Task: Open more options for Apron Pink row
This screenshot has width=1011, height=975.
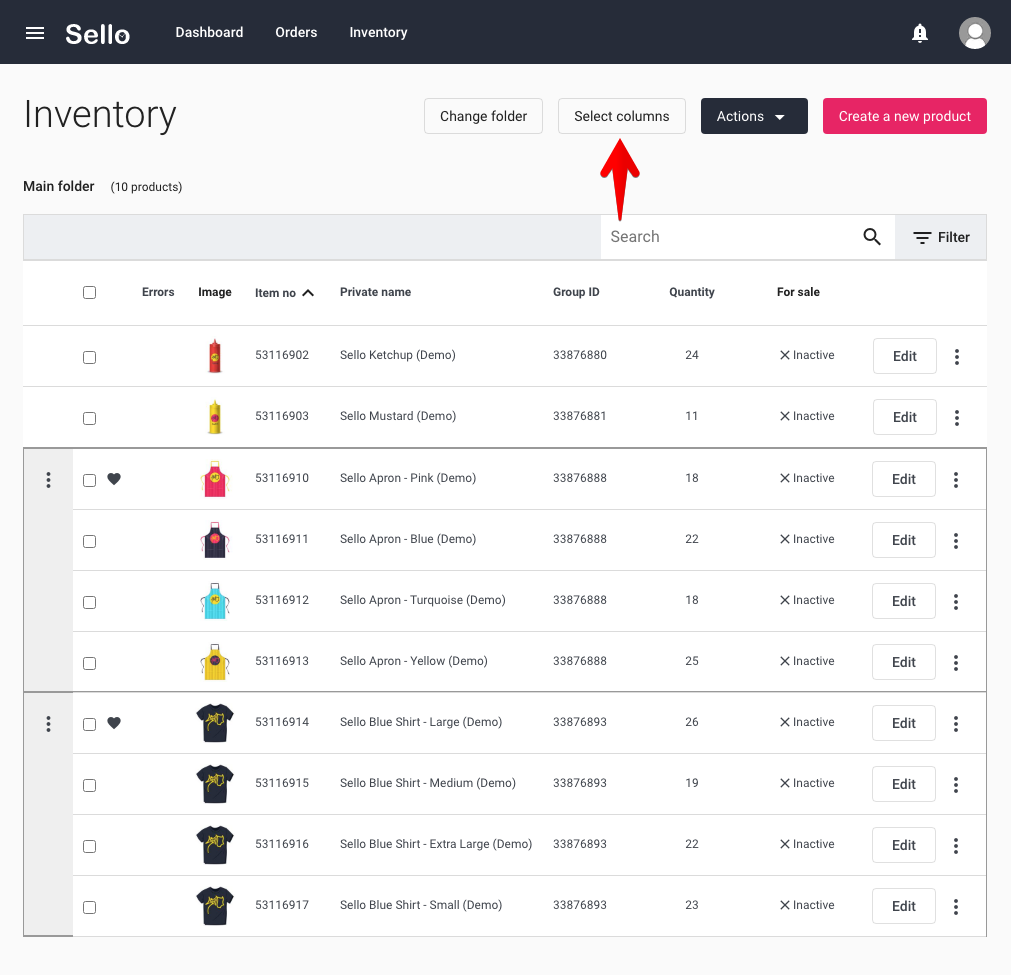Action: 956,480
